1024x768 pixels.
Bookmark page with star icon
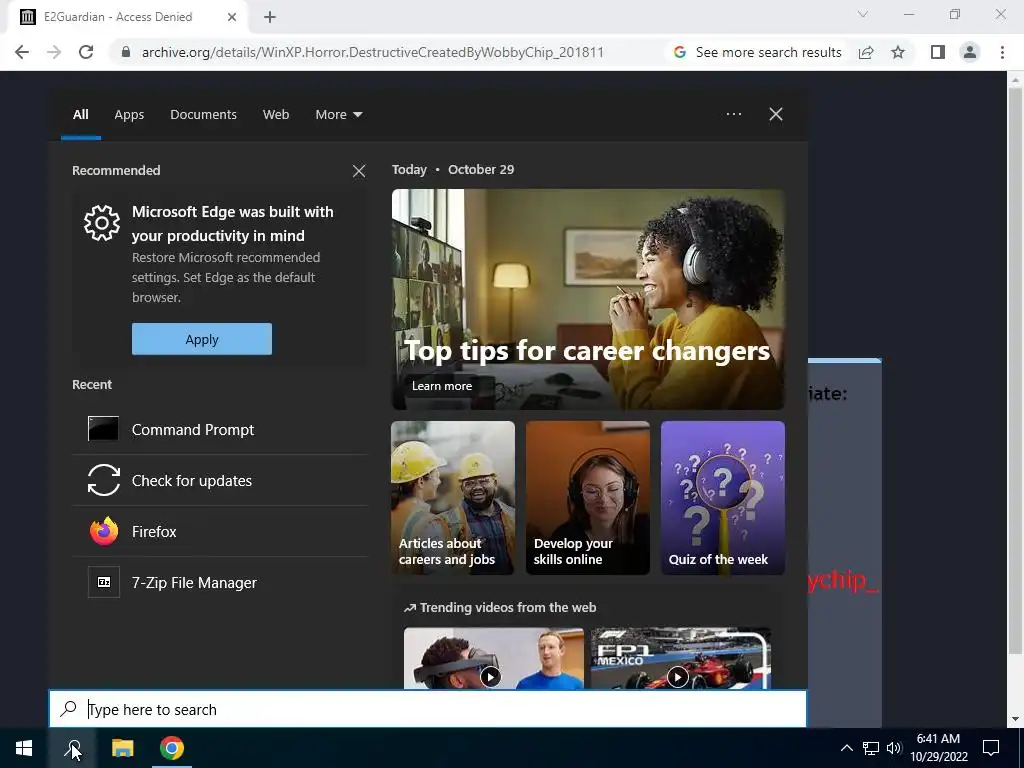(x=898, y=52)
